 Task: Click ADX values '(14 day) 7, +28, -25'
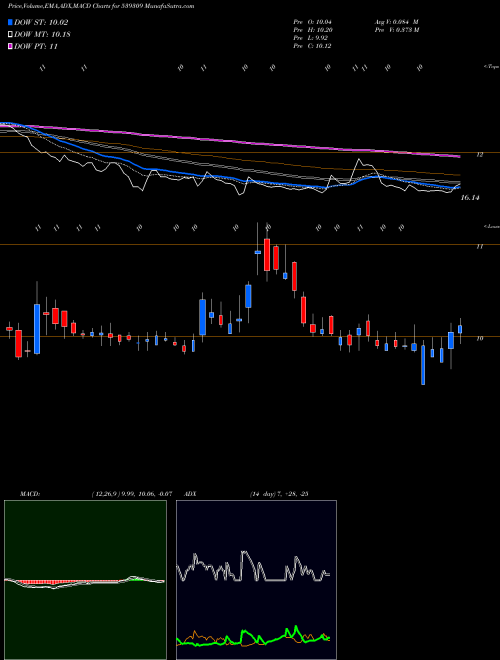tap(279, 494)
